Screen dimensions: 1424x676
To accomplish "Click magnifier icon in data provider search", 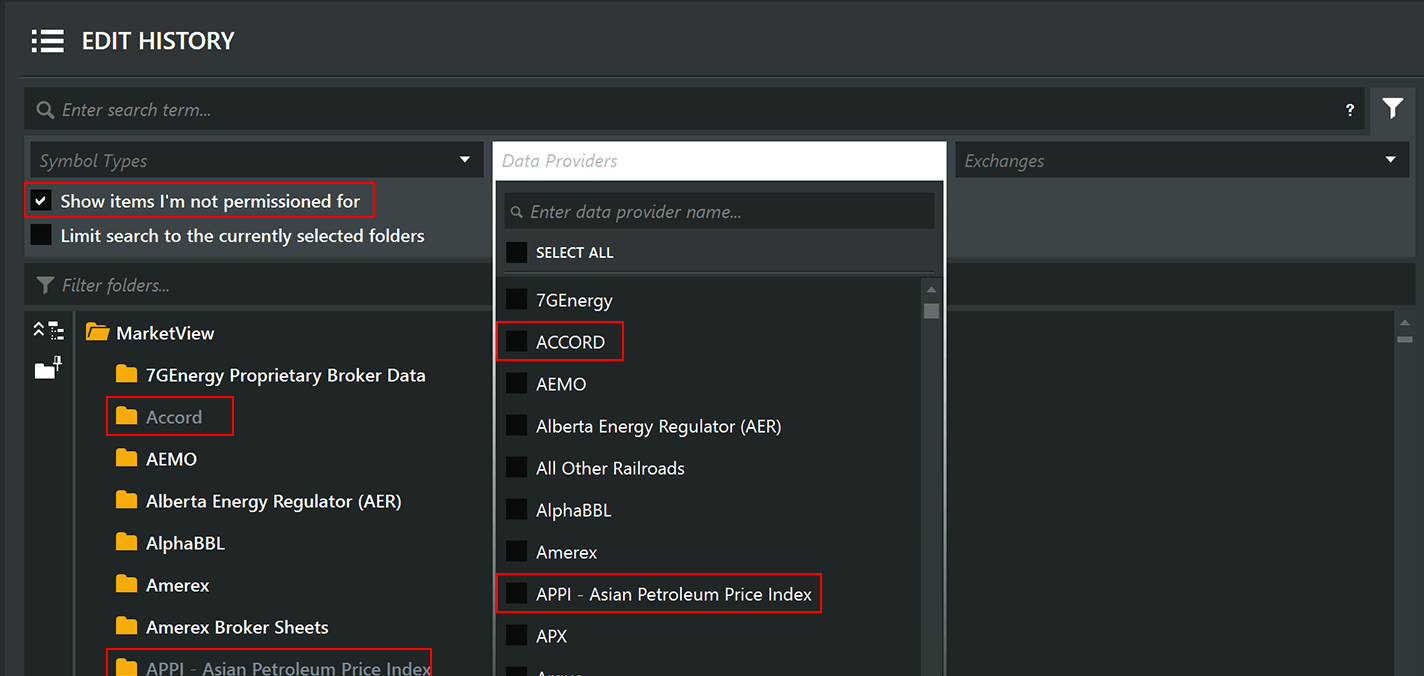I will point(517,212).
